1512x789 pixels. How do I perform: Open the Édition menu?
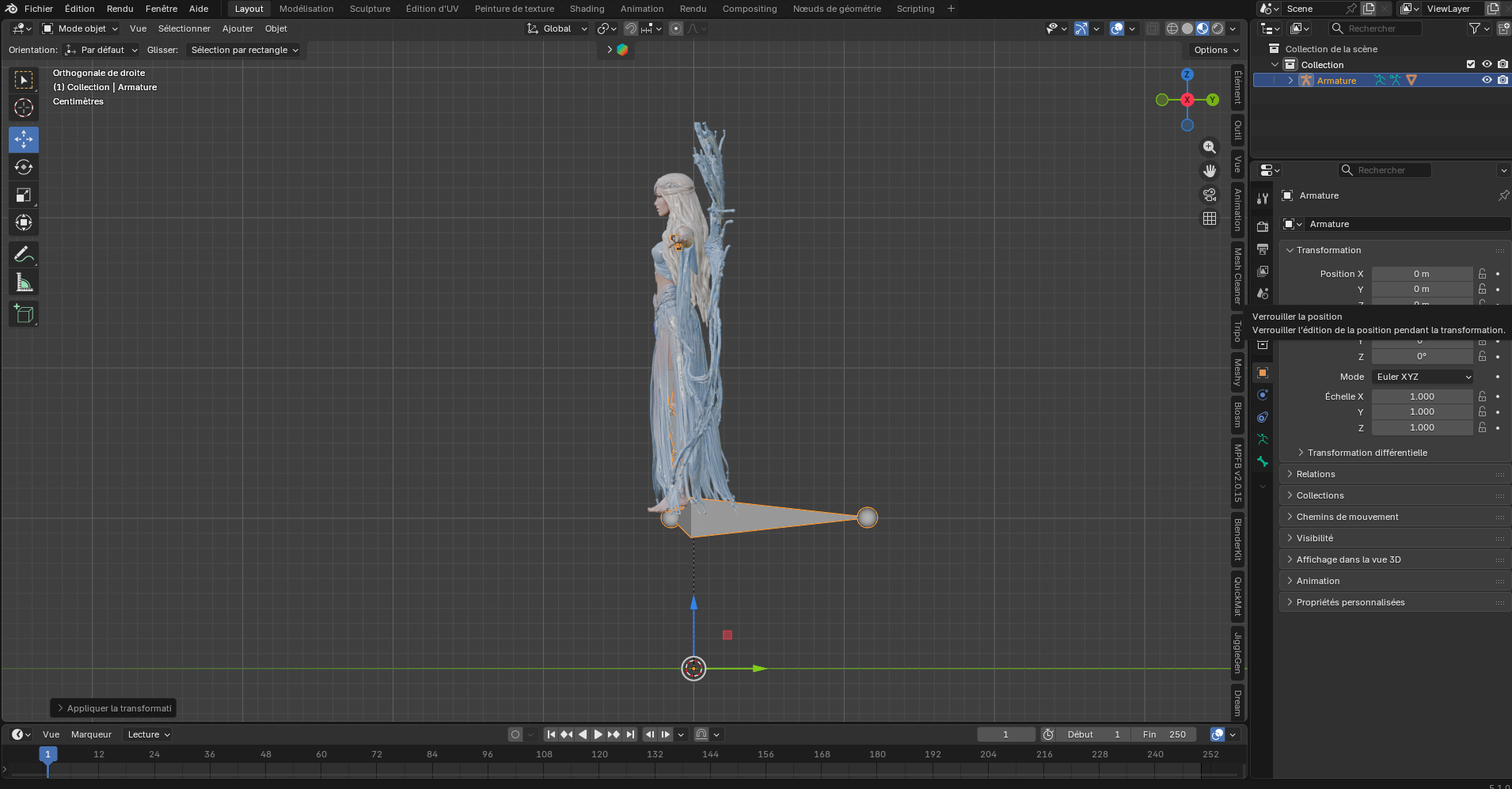click(79, 9)
